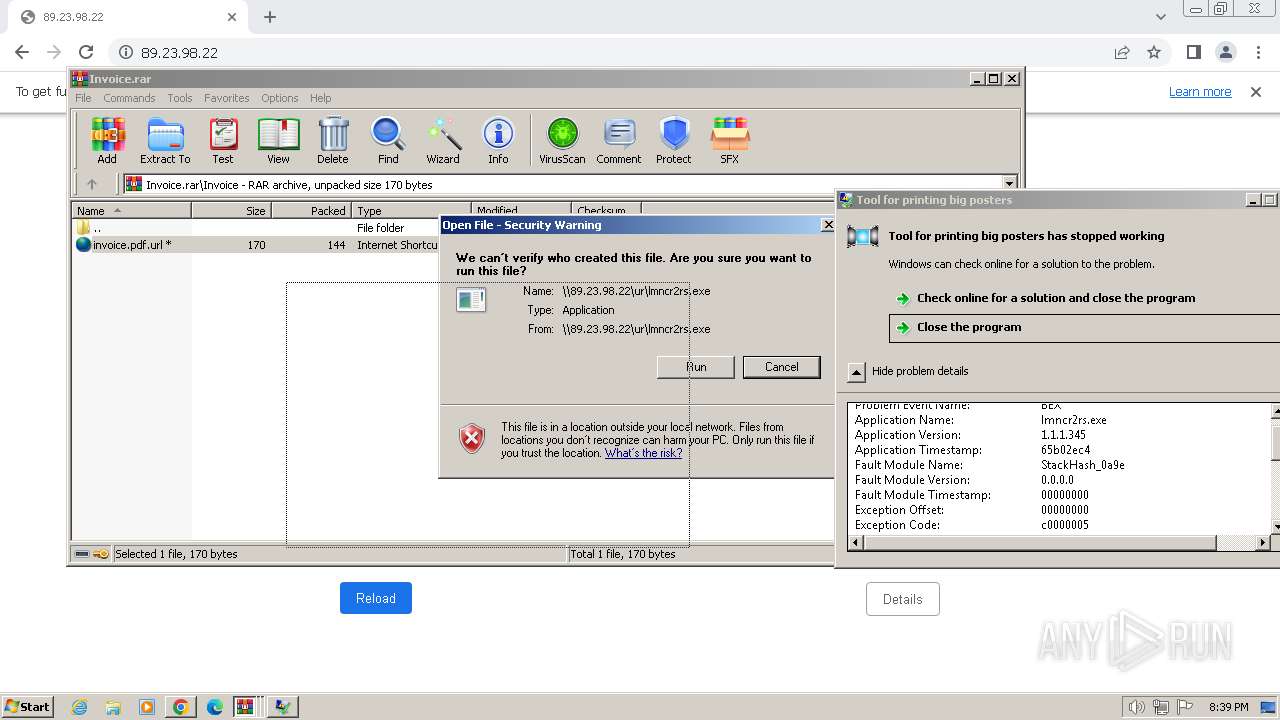Viewport: 1280px width, 720px height.
Task: Open the WinRAR address path dropdown
Action: pyautogui.click(x=1009, y=184)
